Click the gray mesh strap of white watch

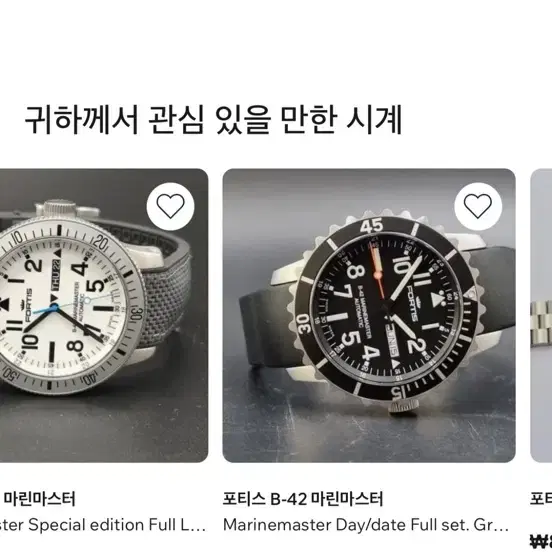(165, 299)
